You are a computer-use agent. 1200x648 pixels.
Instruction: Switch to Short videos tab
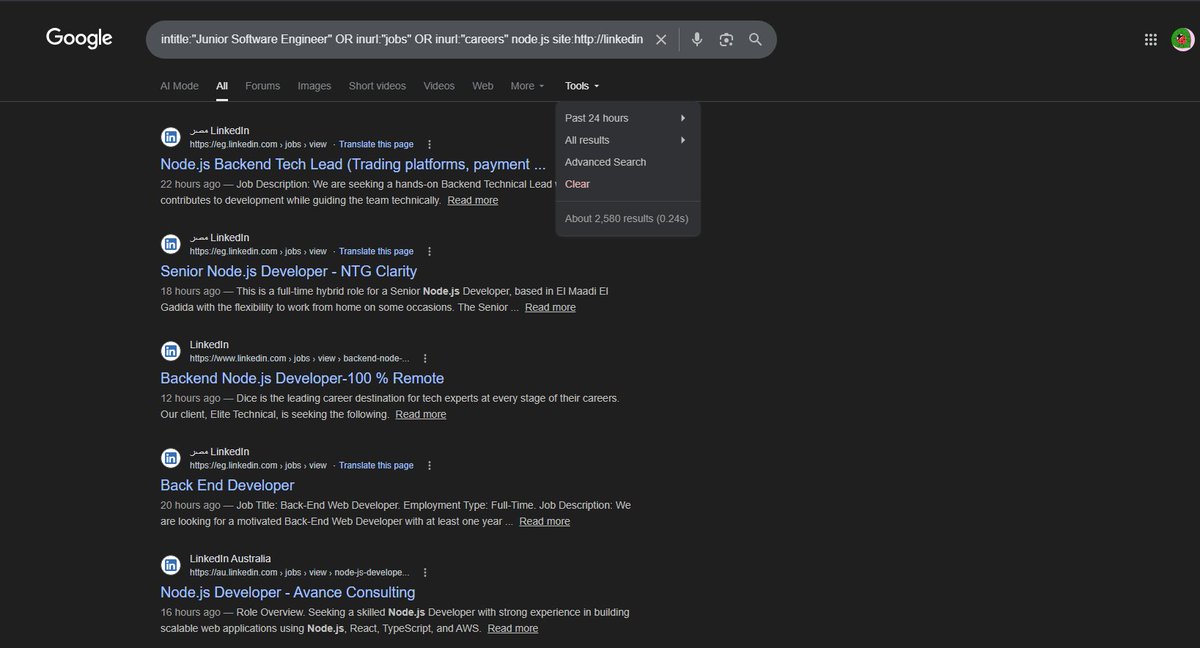377,86
